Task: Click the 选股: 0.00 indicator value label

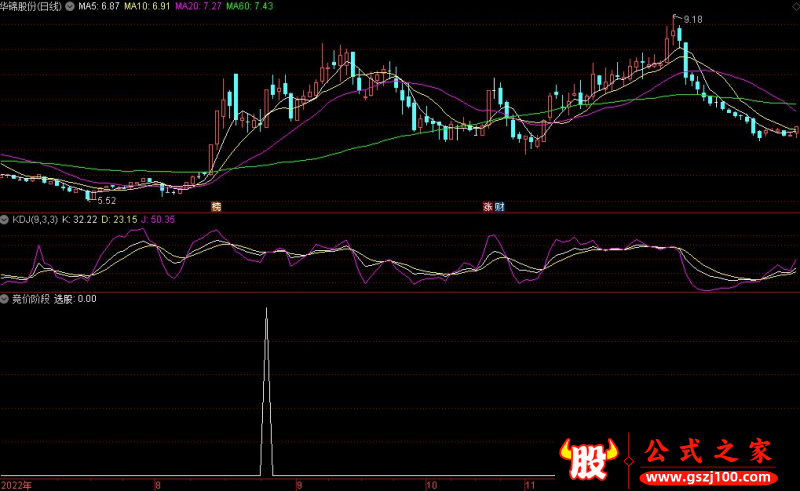Action: pos(75,298)
